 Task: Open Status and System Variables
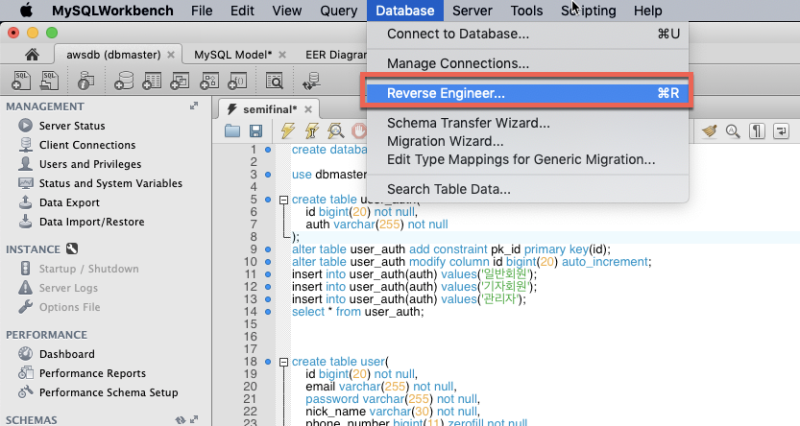111,183
